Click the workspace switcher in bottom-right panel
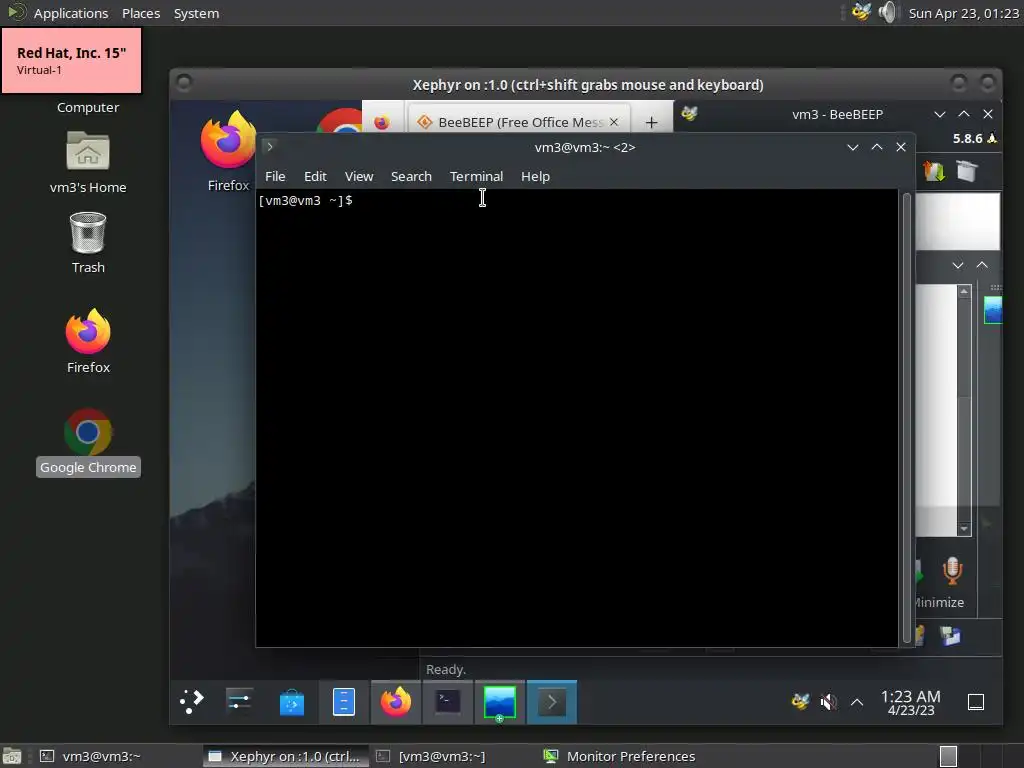Screen dimensions: 1024x768 coord(948,756)
